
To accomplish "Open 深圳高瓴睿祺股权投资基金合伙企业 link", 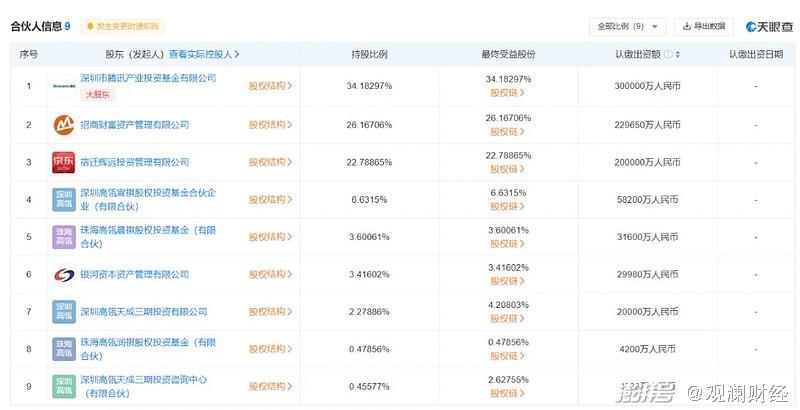I will pos(148,199).
